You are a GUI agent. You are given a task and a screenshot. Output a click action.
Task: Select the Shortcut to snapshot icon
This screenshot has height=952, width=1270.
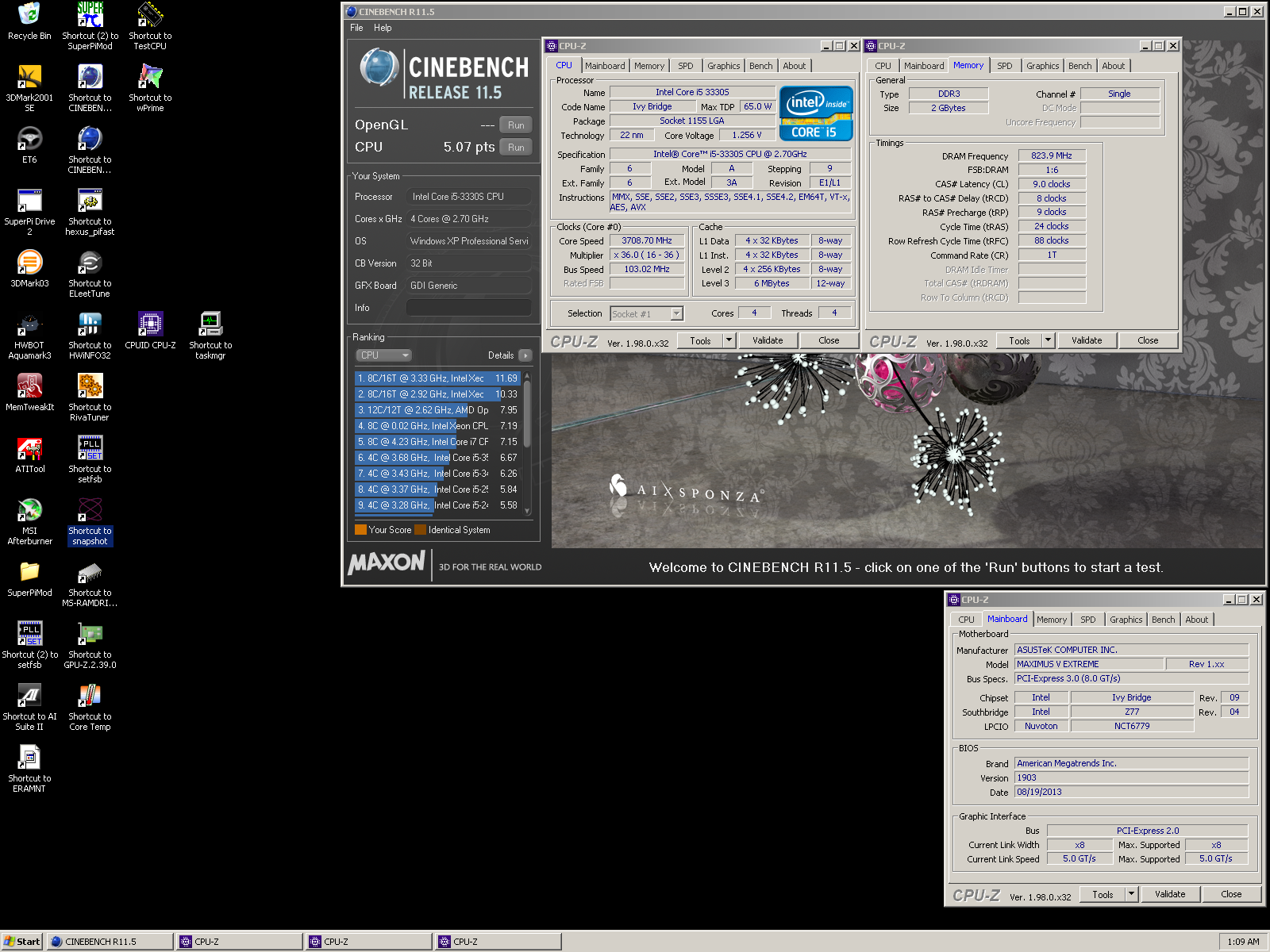coord(90,521)
